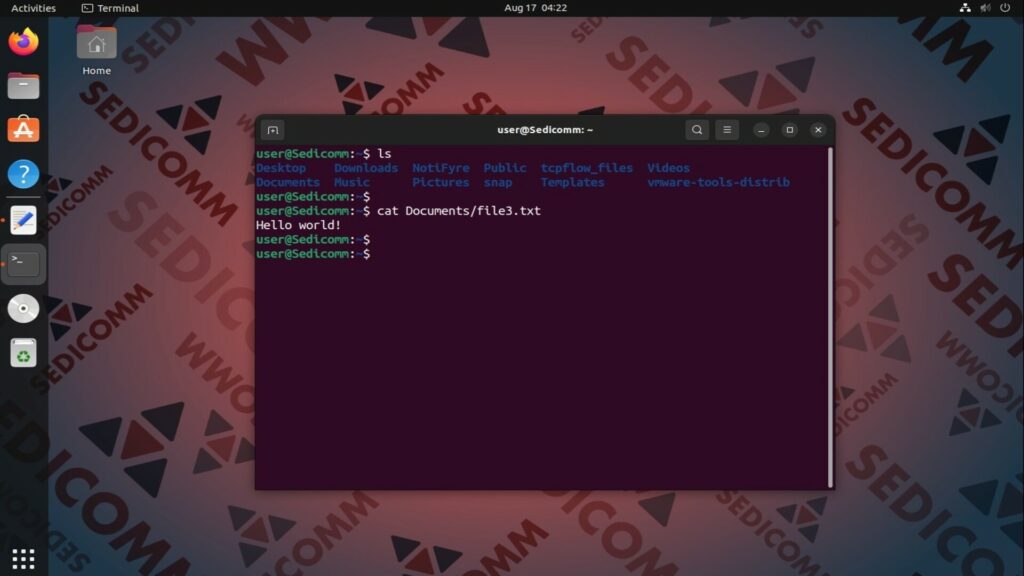Open the Files manager in dock
The width and height of the screenshot is (1024, 576).
24,86
